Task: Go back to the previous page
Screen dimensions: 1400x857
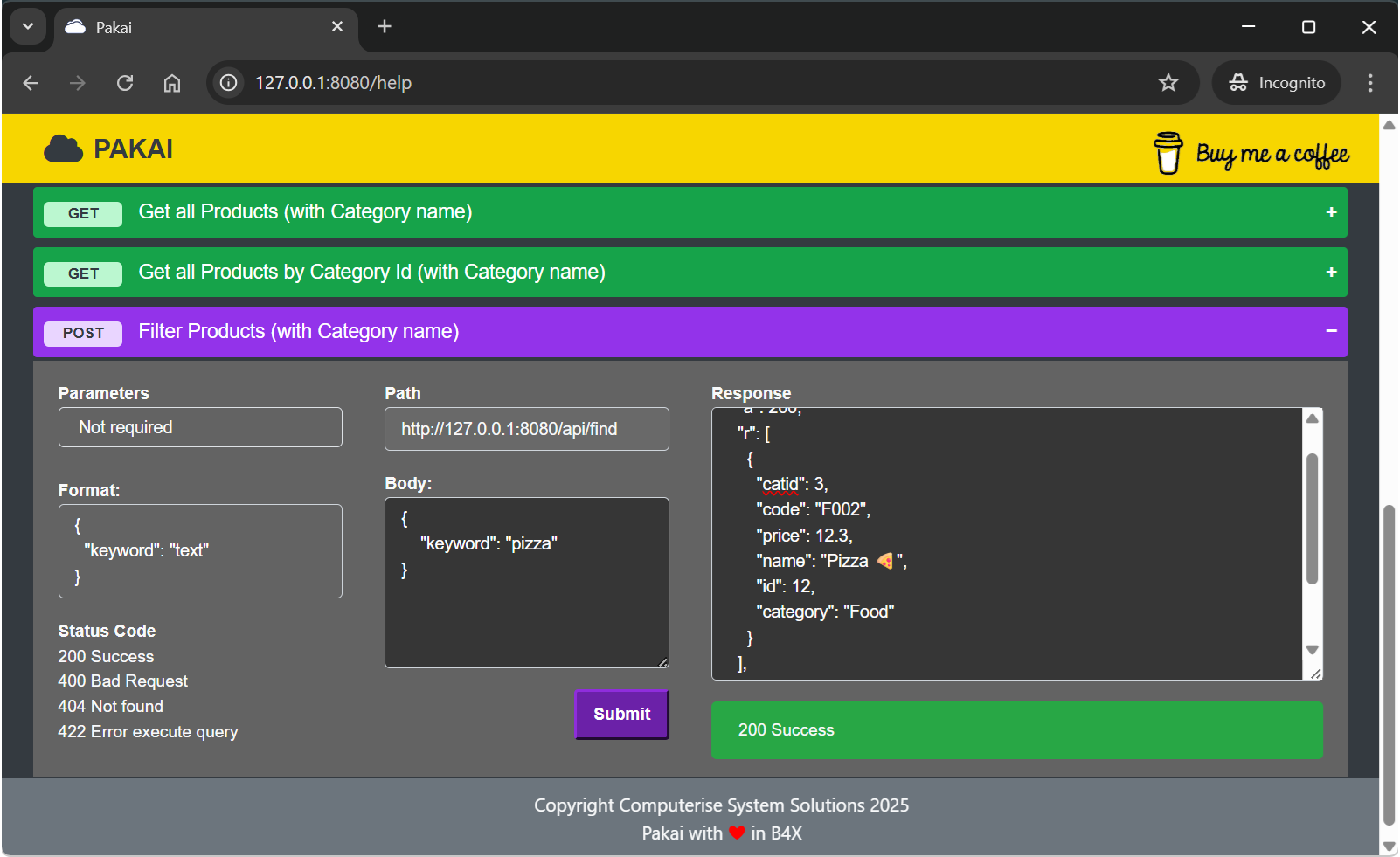Action: click(31, 83)
